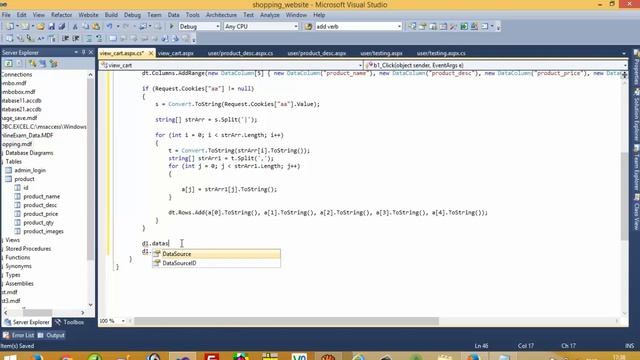640x360 pixels.
Task: Open the Output panel
Action: [x=51, y=336]
